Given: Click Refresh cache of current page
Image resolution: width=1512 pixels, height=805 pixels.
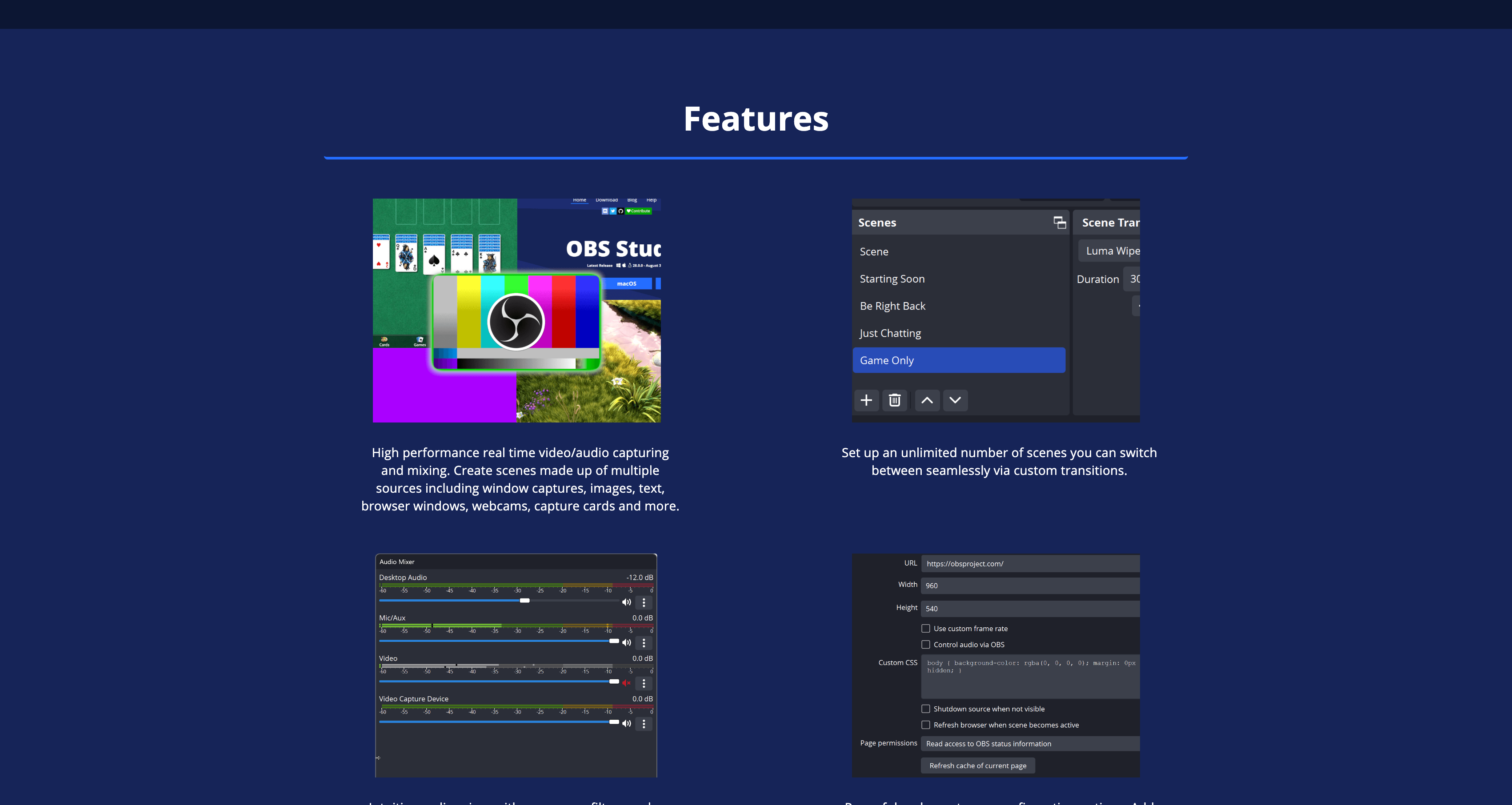Looking at the screenshot, I should (978, 766).
